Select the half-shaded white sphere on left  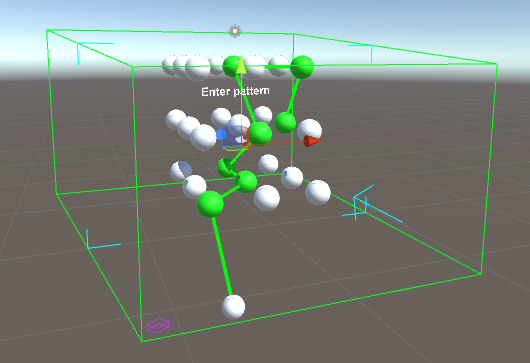tap(180, 171)
